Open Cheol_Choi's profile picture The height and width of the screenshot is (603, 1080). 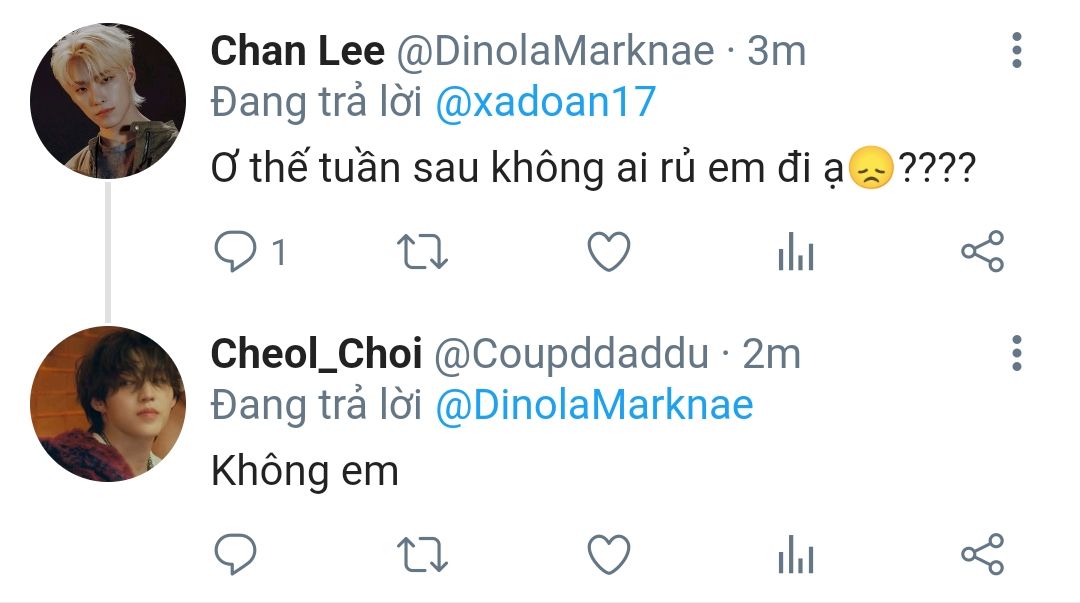[108, 403]
